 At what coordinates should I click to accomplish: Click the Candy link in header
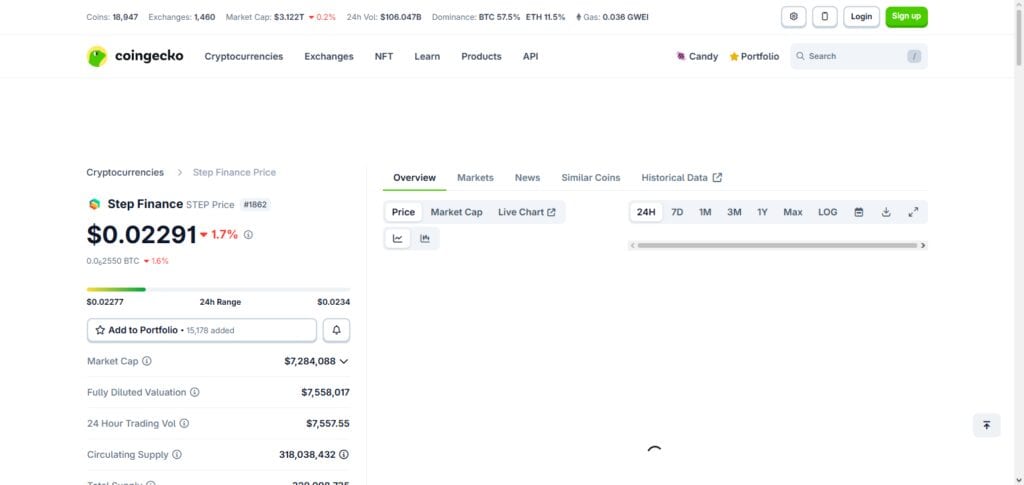pyautogui.click(x=697, y=57)
